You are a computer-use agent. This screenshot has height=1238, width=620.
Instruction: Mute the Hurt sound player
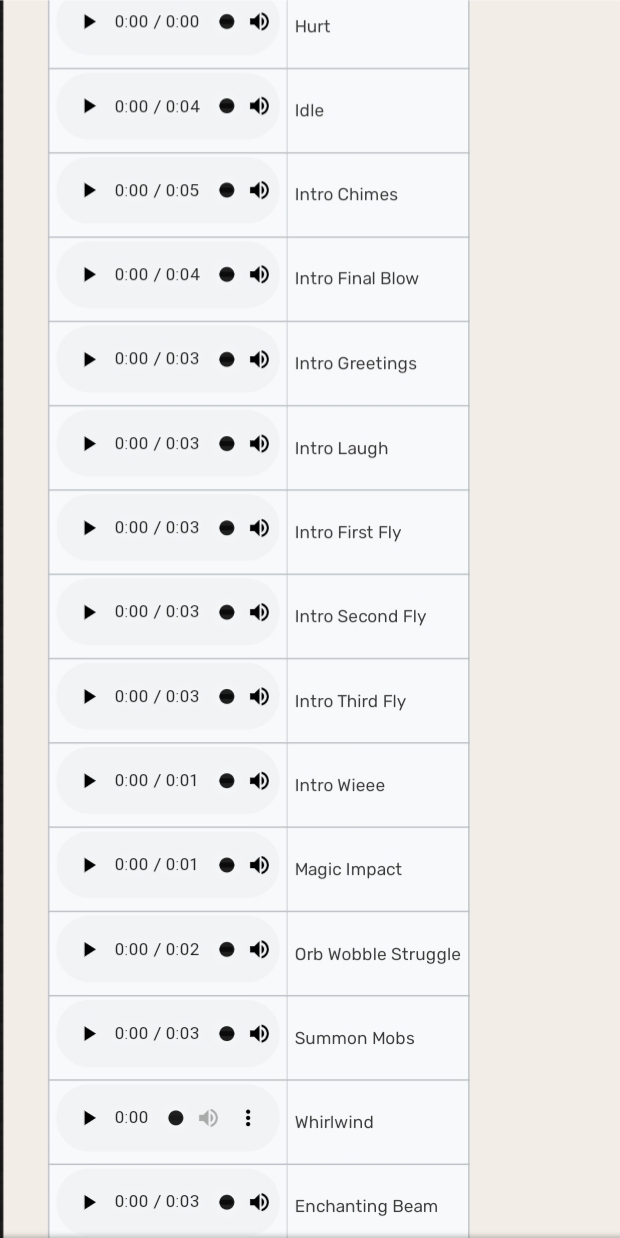(259, 22)
